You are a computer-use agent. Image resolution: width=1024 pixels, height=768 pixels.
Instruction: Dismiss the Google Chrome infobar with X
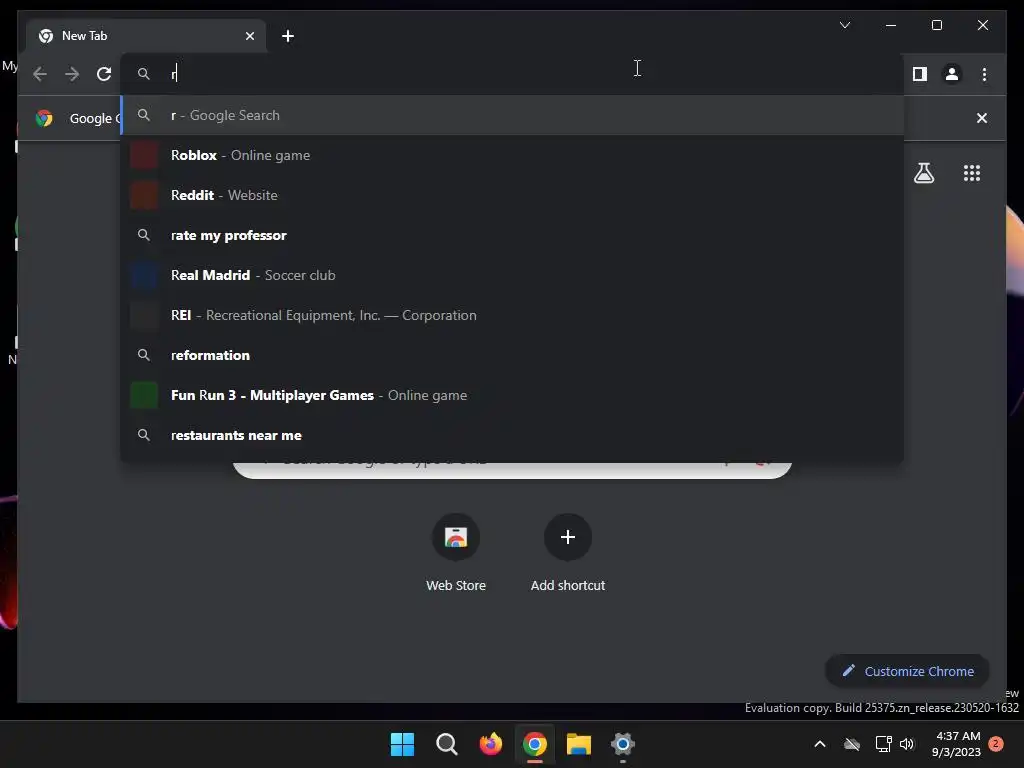pyautogui.click(x=982, y=118)
